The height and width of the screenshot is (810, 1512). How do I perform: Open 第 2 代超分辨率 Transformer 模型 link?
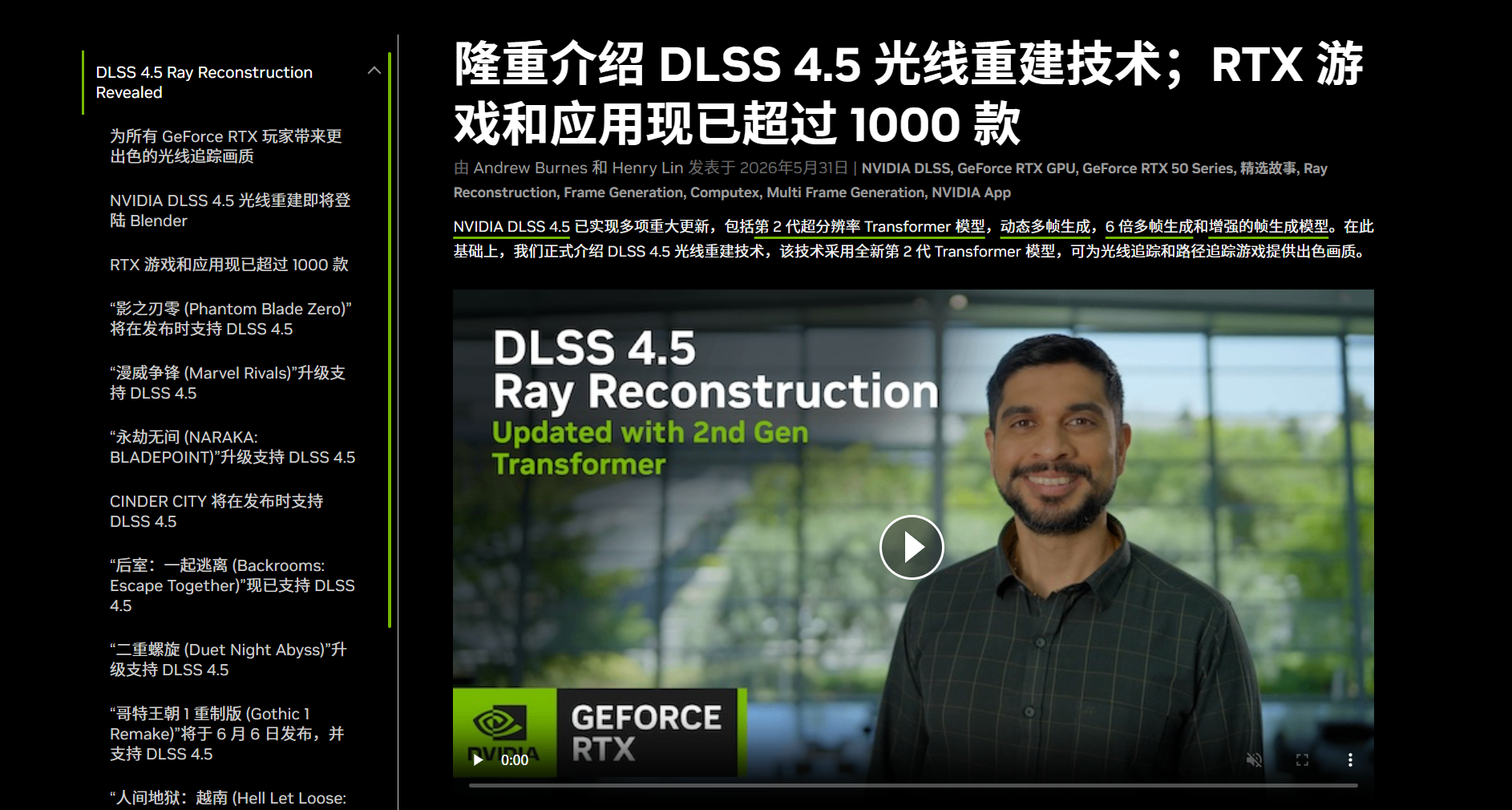869,227
